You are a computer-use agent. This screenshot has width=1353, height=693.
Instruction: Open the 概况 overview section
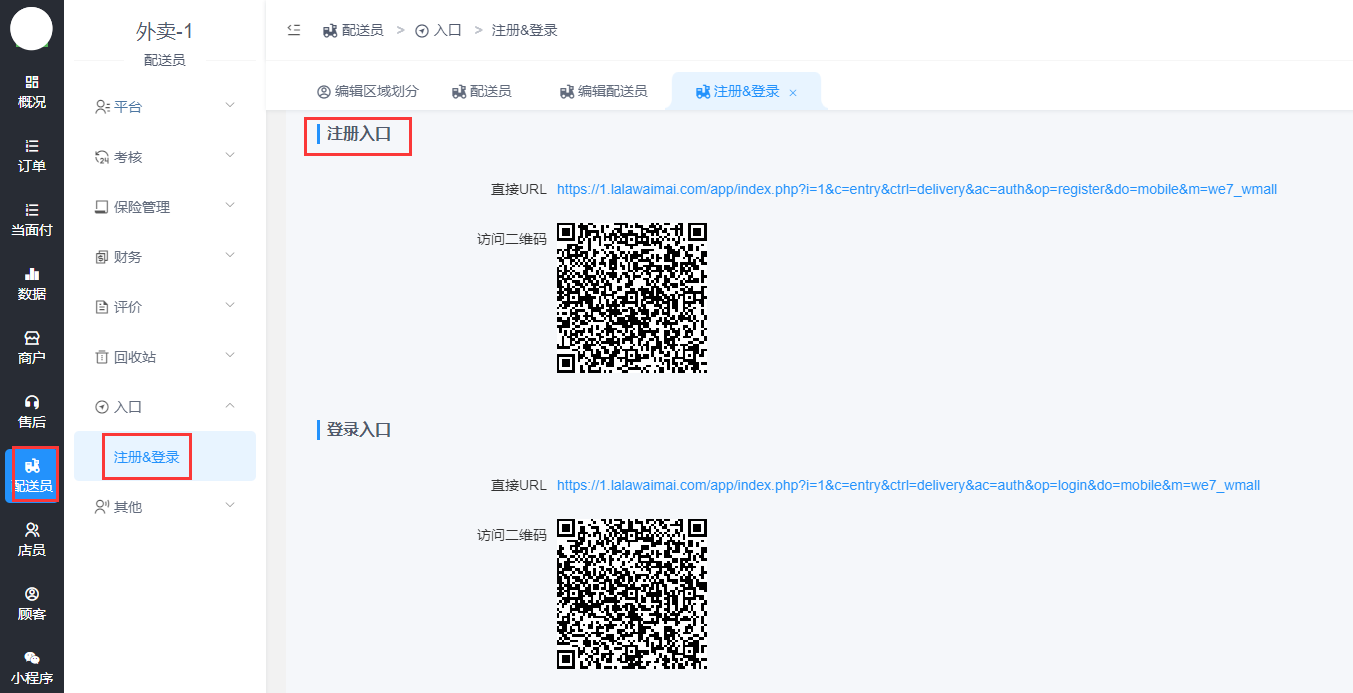coord(32,91)
